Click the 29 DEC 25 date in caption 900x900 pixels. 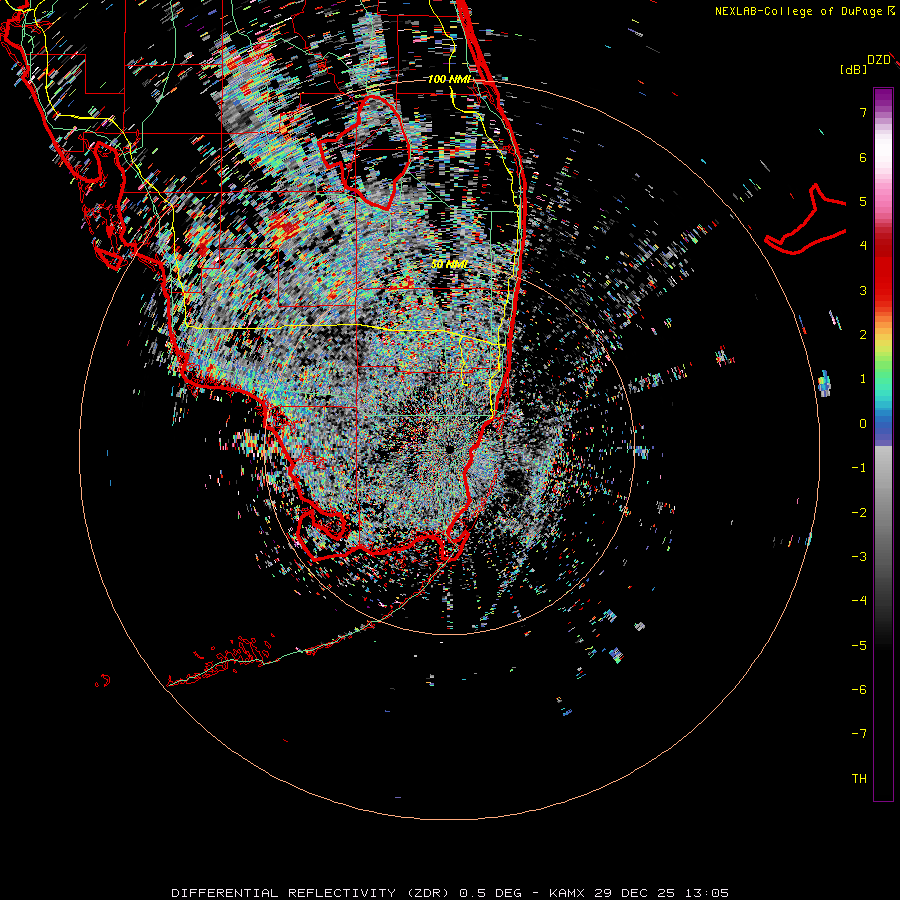coord(634,893)
